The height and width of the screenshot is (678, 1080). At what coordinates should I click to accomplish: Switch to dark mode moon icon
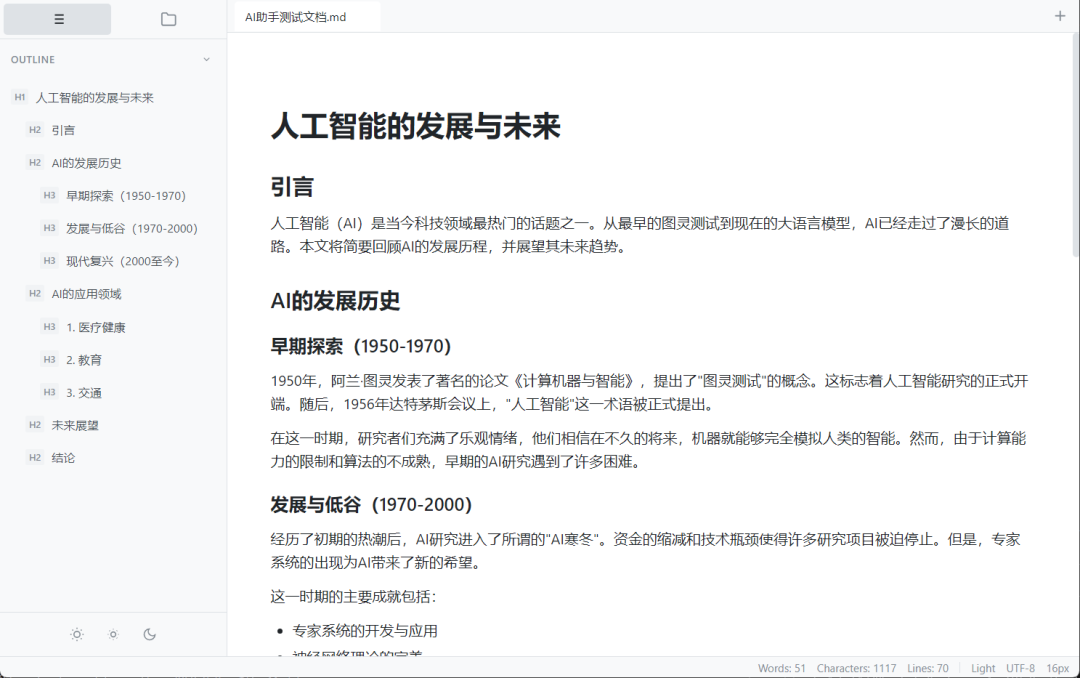click(x=149, y=634)
